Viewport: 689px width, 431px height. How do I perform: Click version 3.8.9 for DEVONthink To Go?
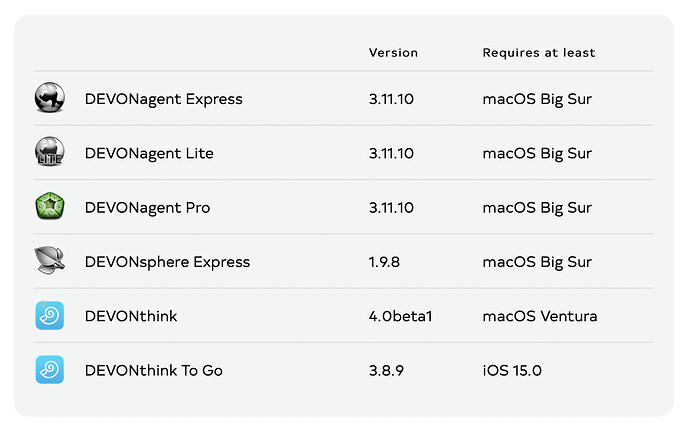[386, 370]
